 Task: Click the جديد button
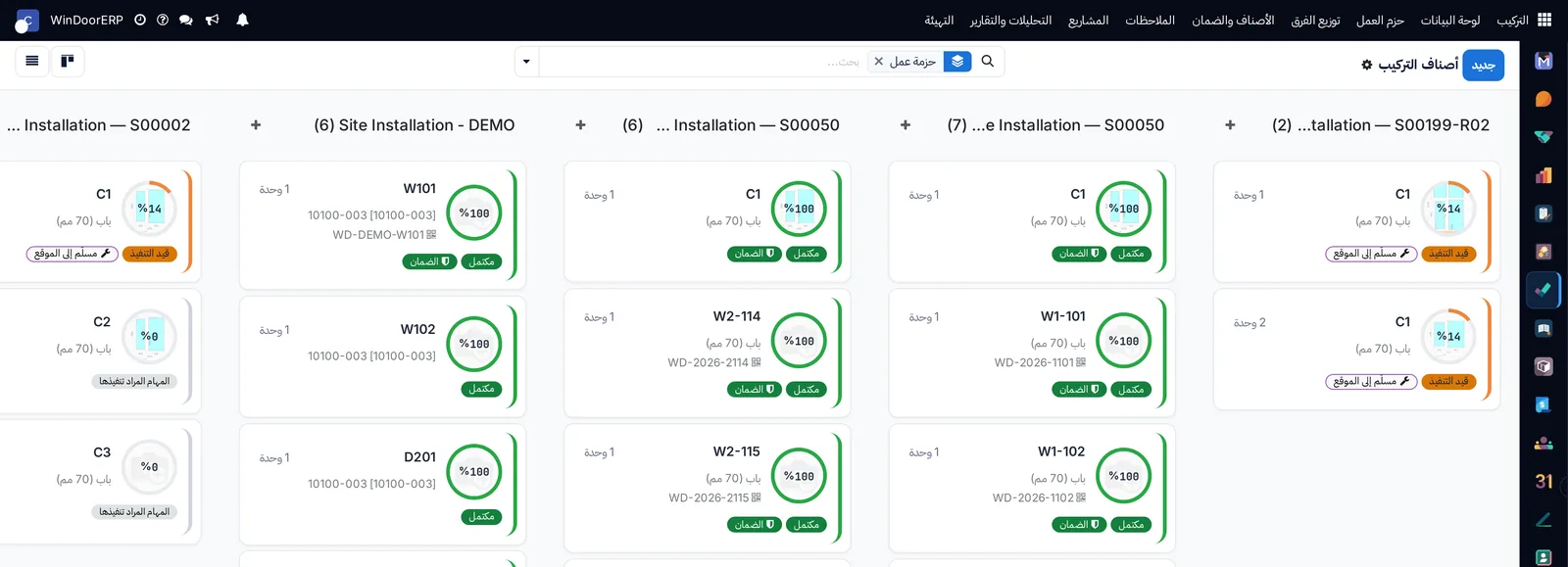click(x=1483, y=65)
